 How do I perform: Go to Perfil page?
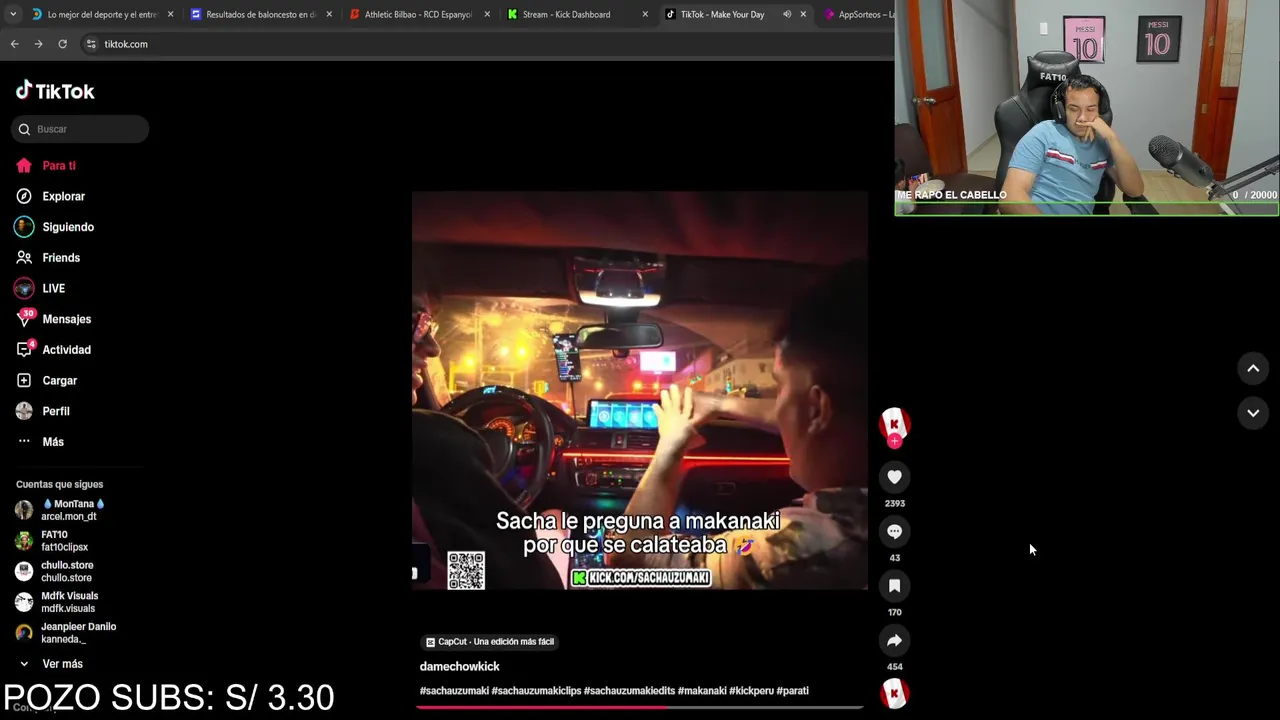[x=56, y=411]
